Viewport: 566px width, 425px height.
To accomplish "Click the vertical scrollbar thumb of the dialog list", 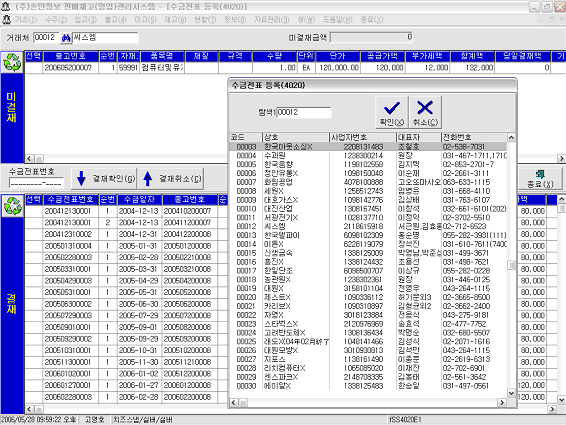I will point(511,265).
